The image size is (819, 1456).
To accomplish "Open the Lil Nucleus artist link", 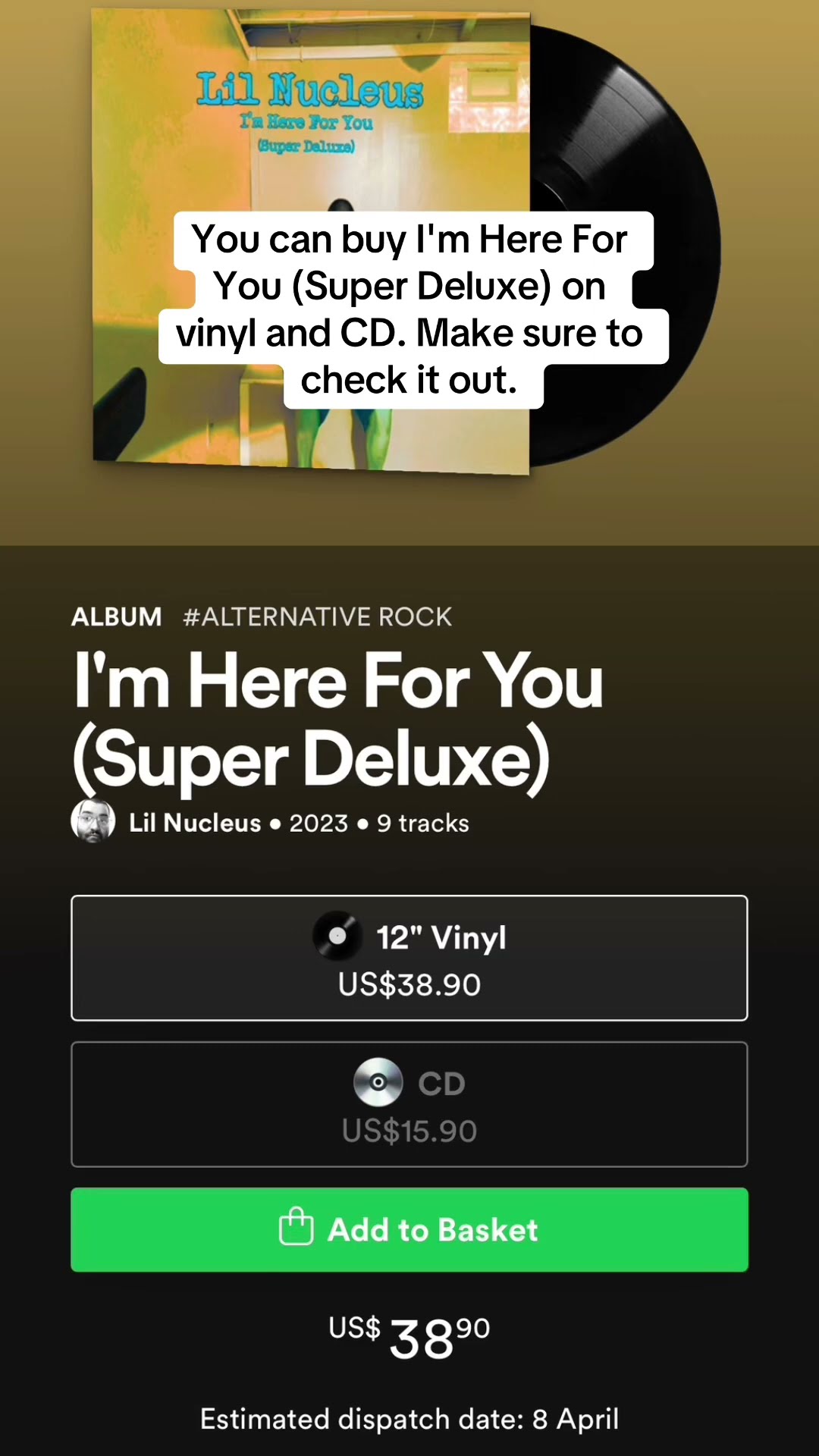I will point(195,823).
